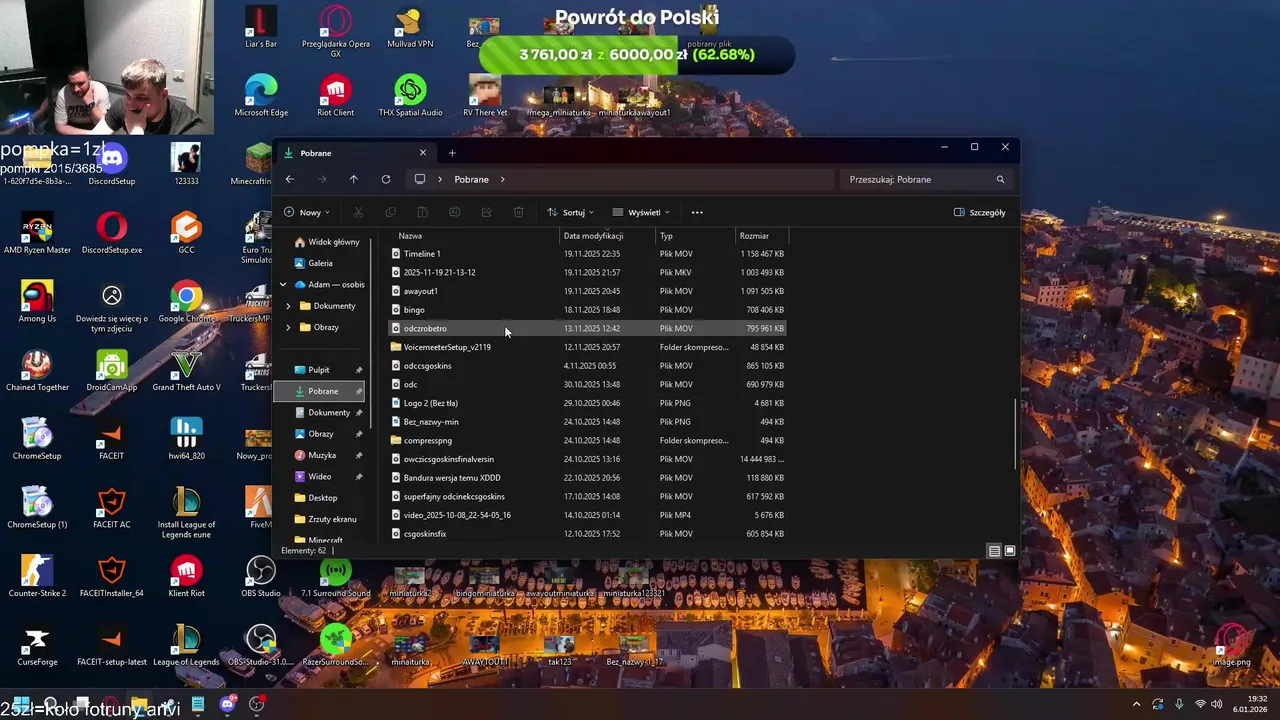Open the three-dots more options menu

[697, 212]
